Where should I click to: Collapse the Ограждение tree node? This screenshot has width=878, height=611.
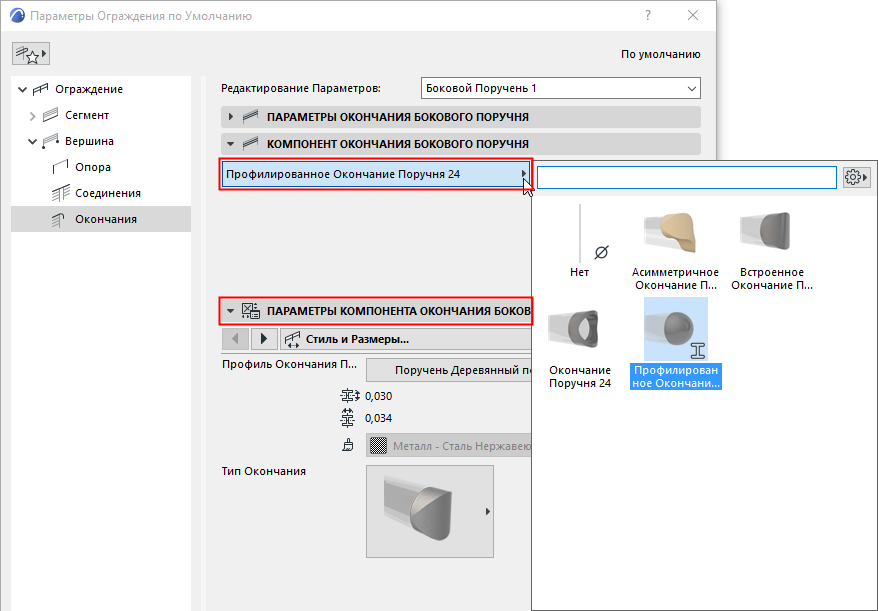tap(22, 89)
